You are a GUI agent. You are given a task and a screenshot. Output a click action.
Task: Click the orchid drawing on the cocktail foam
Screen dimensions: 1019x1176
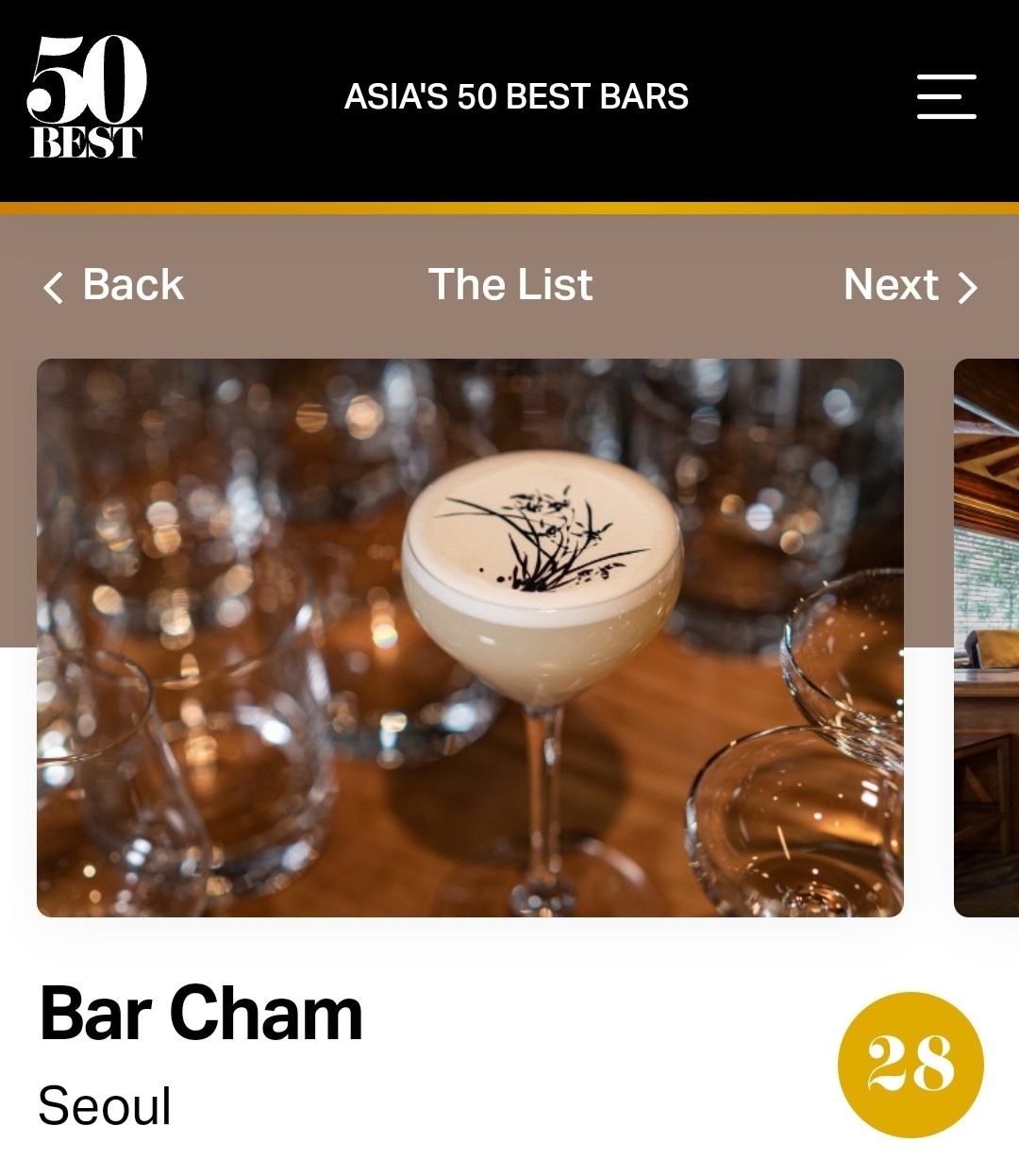click(543, 537)
